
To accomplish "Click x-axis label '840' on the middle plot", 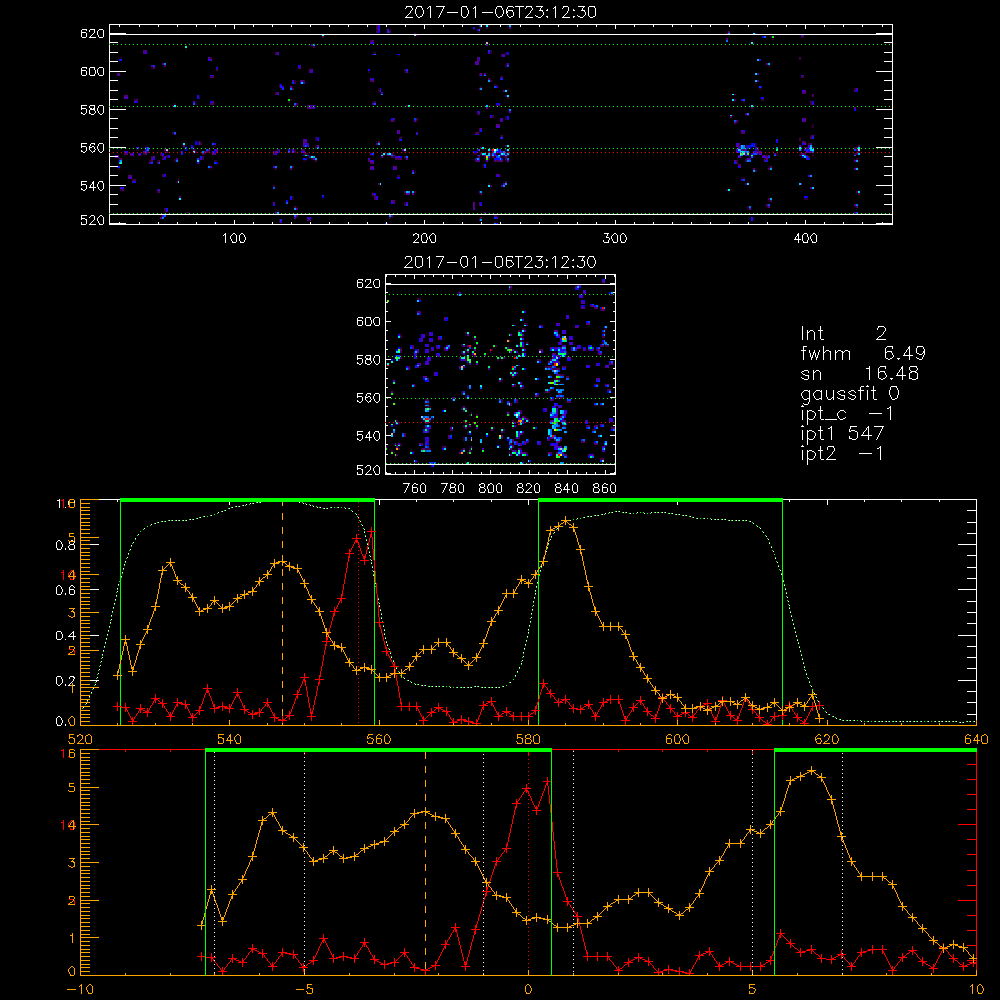I will [x=566, y=489].
